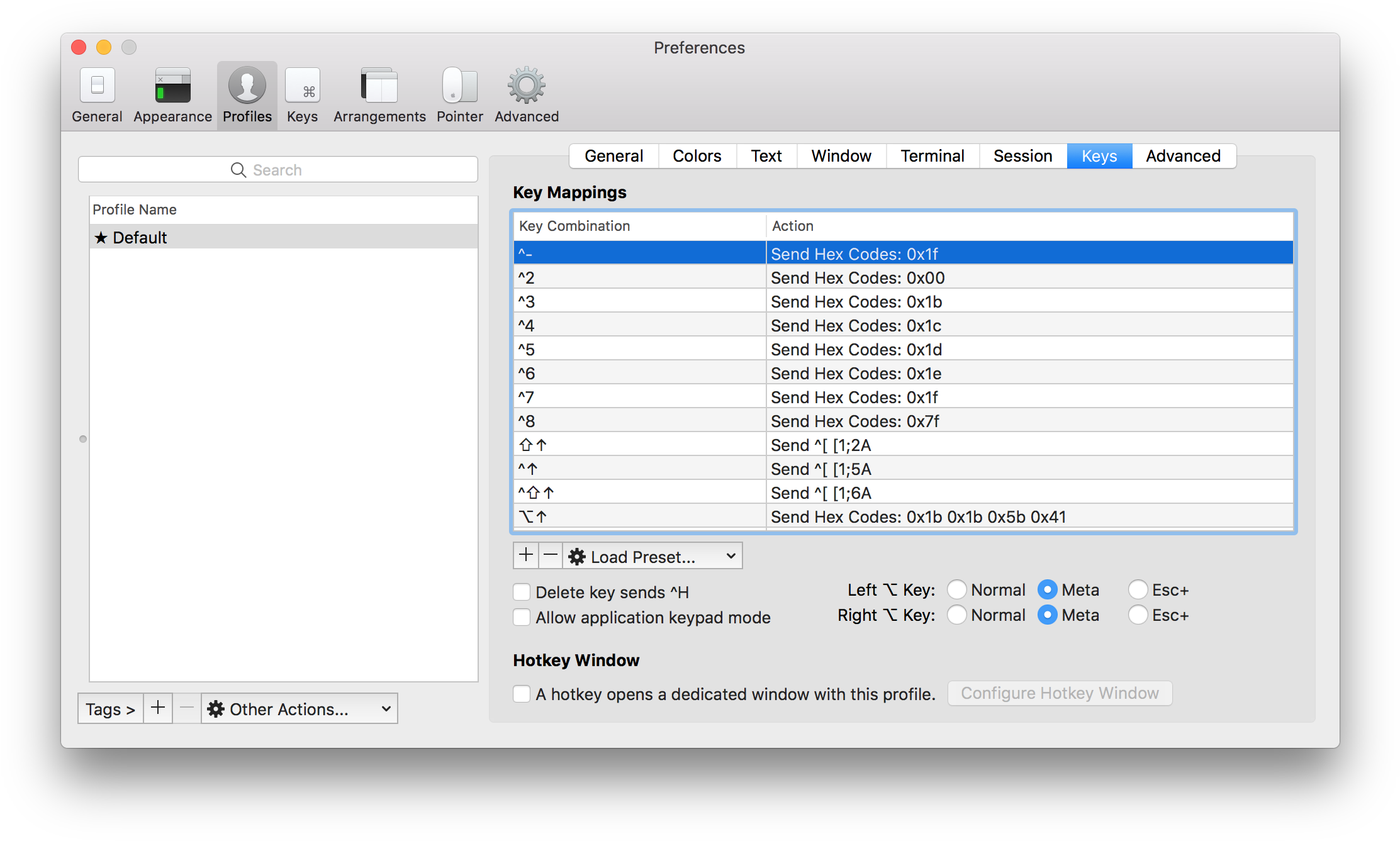Open the Advanced gear toolbar icon
Screen dimensions: 1400x841
(x=527, y=95)
